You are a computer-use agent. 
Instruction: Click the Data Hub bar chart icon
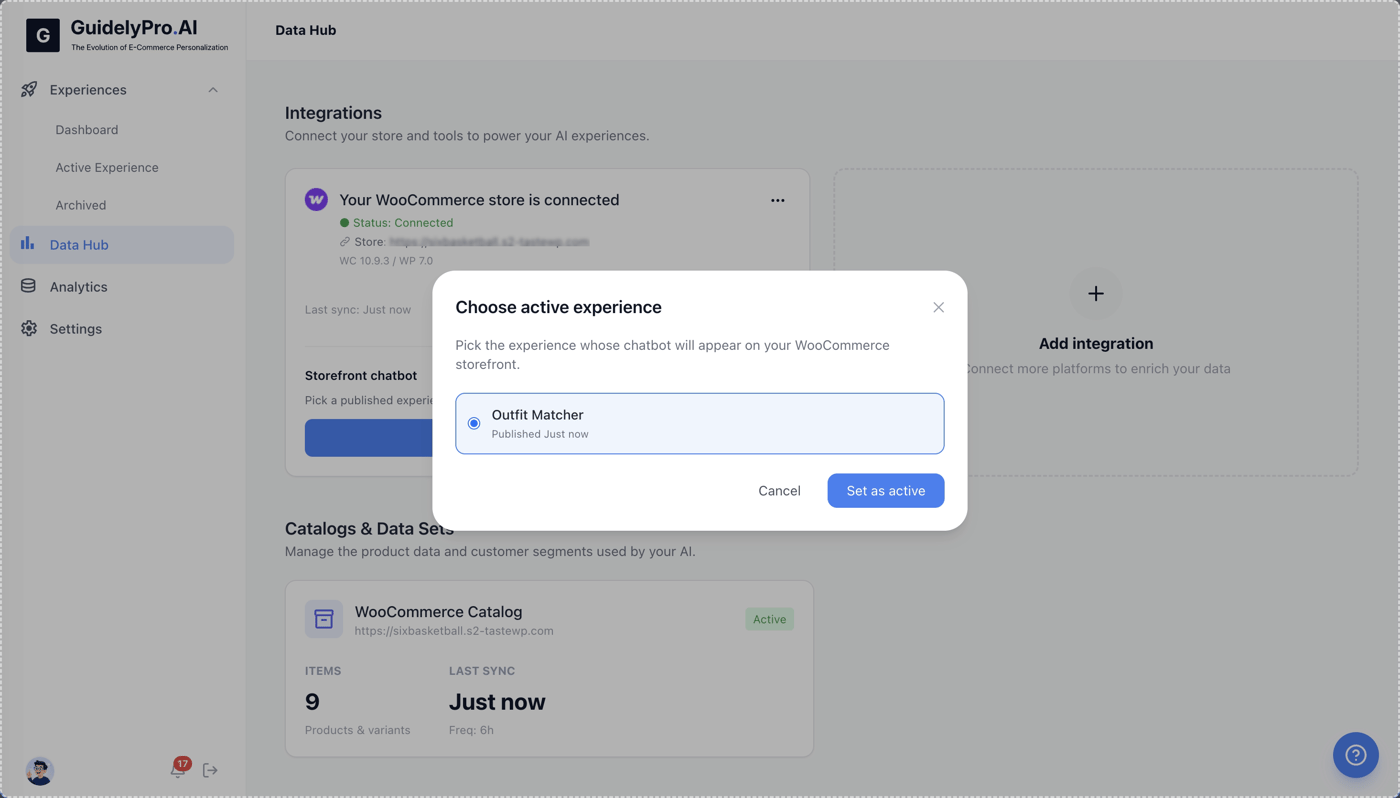coord(28,244)
